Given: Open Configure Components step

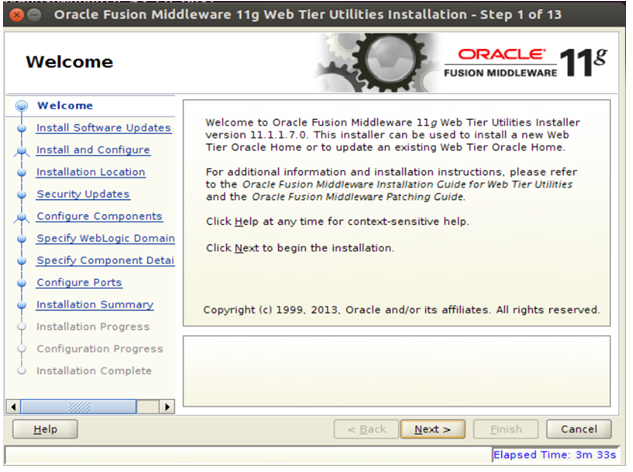Looking at the screenshot, I should pyautogui.click(x=99, y=216).
